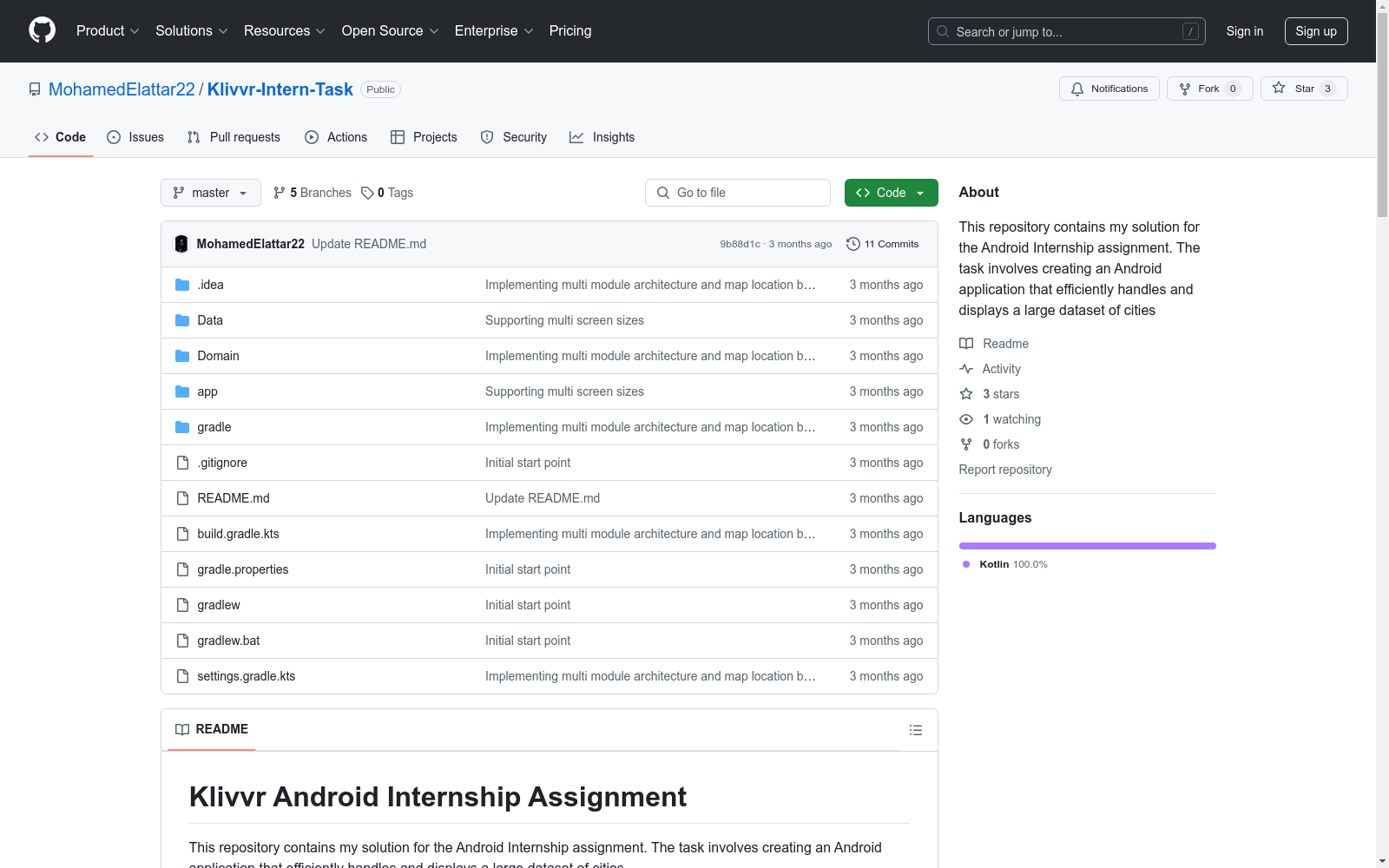Click the Search or jump to field
The width and height of the screenshot is (1389, 868).
(1067, 31)
